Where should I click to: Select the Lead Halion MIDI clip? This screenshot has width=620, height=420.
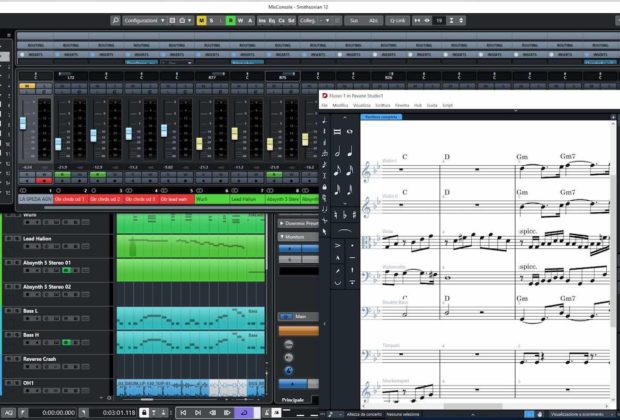[x=191, y=246]
